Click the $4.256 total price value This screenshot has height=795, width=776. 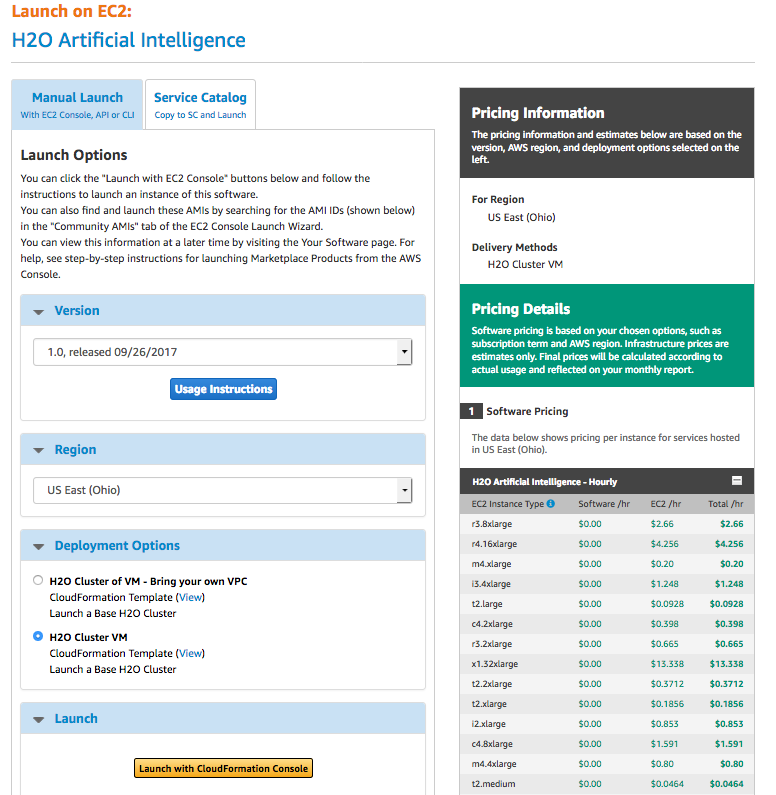pos(729,544)
